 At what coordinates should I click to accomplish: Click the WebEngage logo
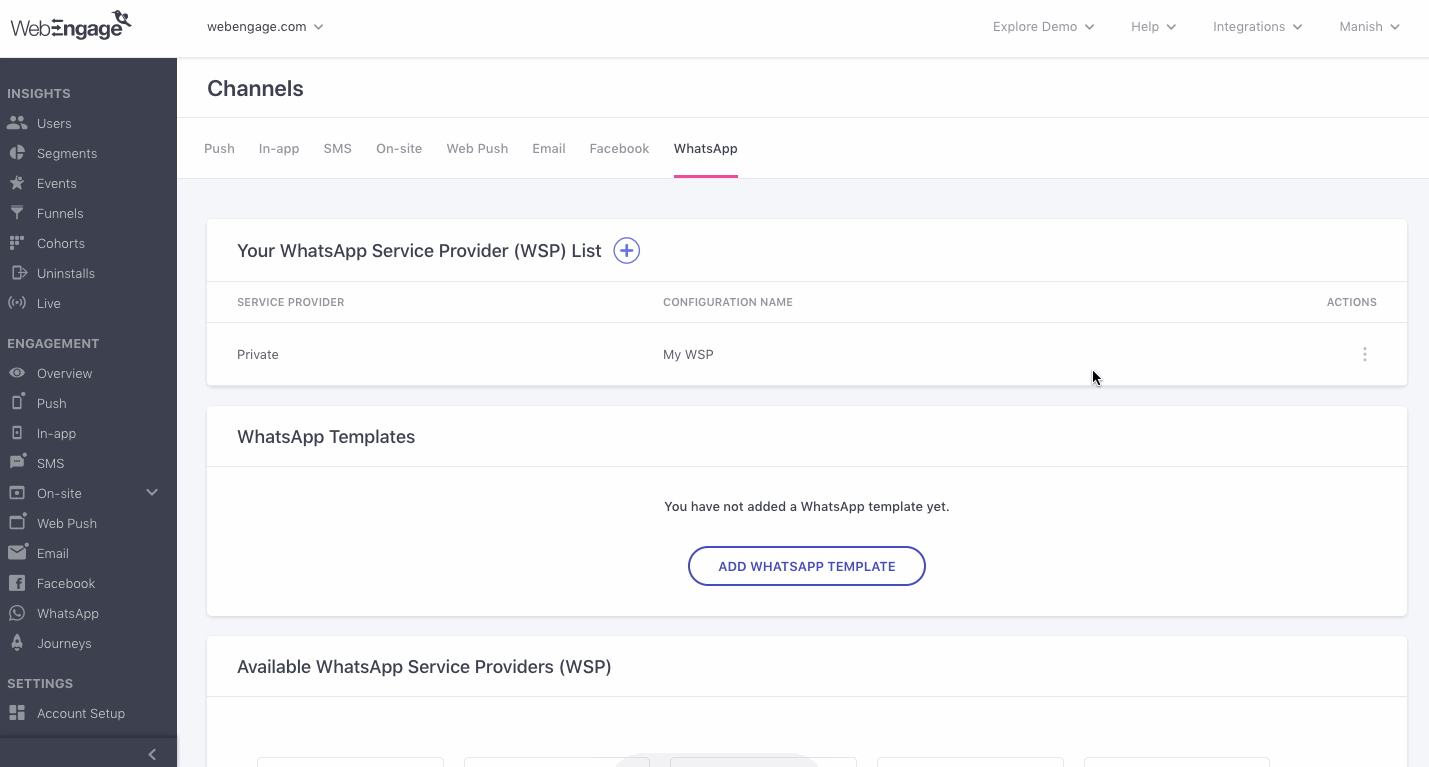[71, 25]
